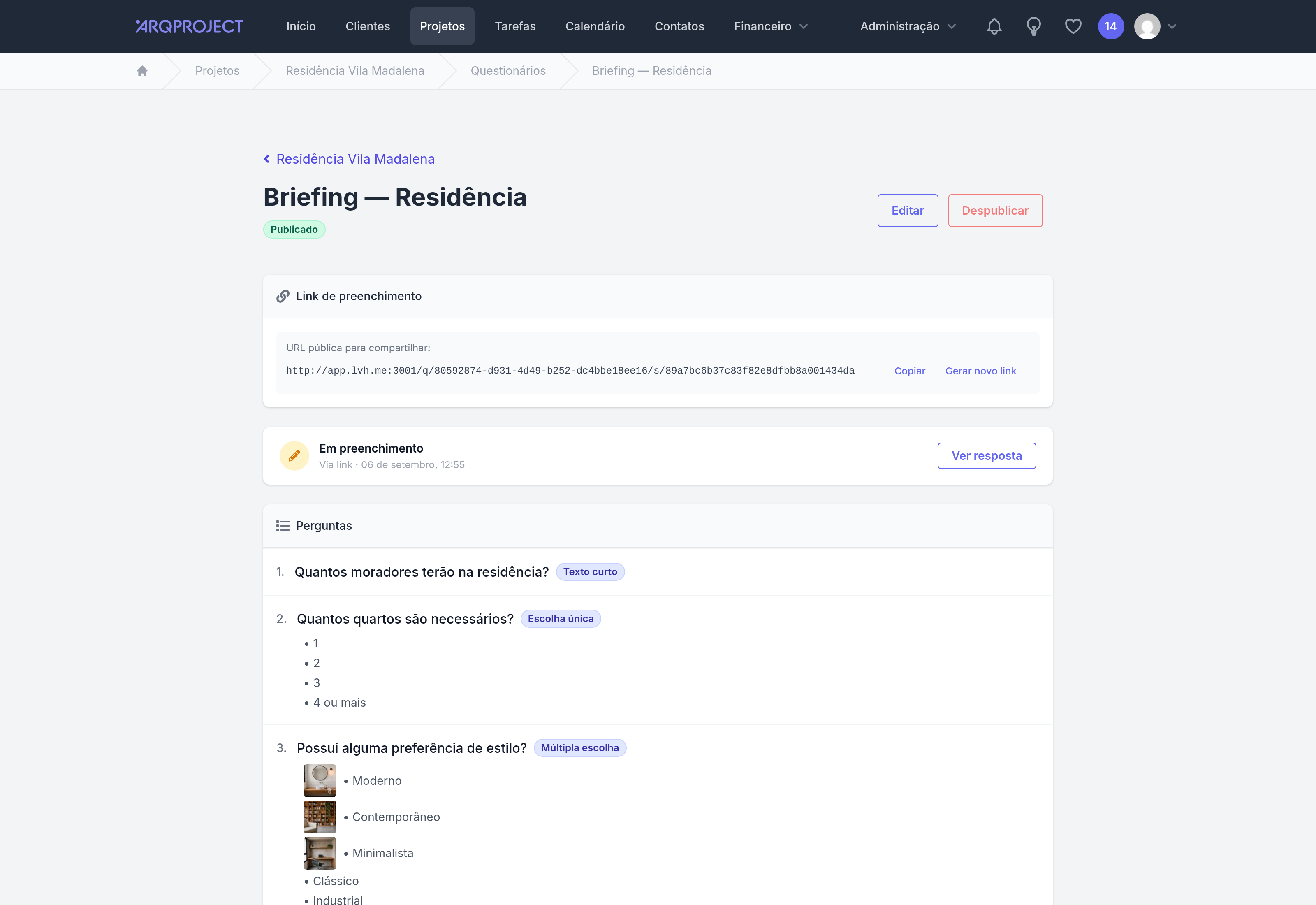Click the heart favorites icon
The height and width of the screenshot is (905, 1316).
coord(1073,26)
